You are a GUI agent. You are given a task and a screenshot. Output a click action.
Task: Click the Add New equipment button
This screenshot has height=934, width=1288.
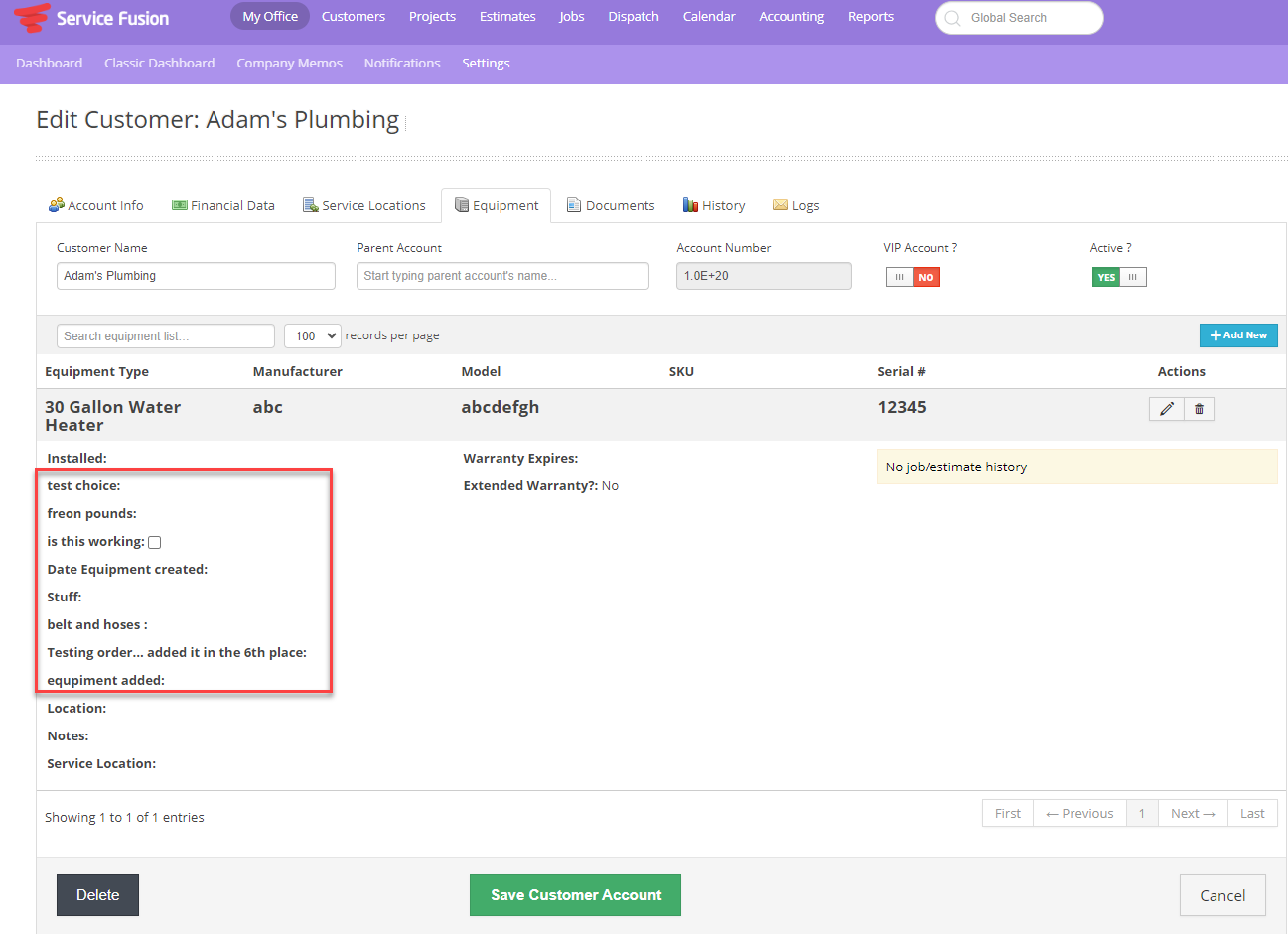pyautogui.click(x=1238, y=335)
